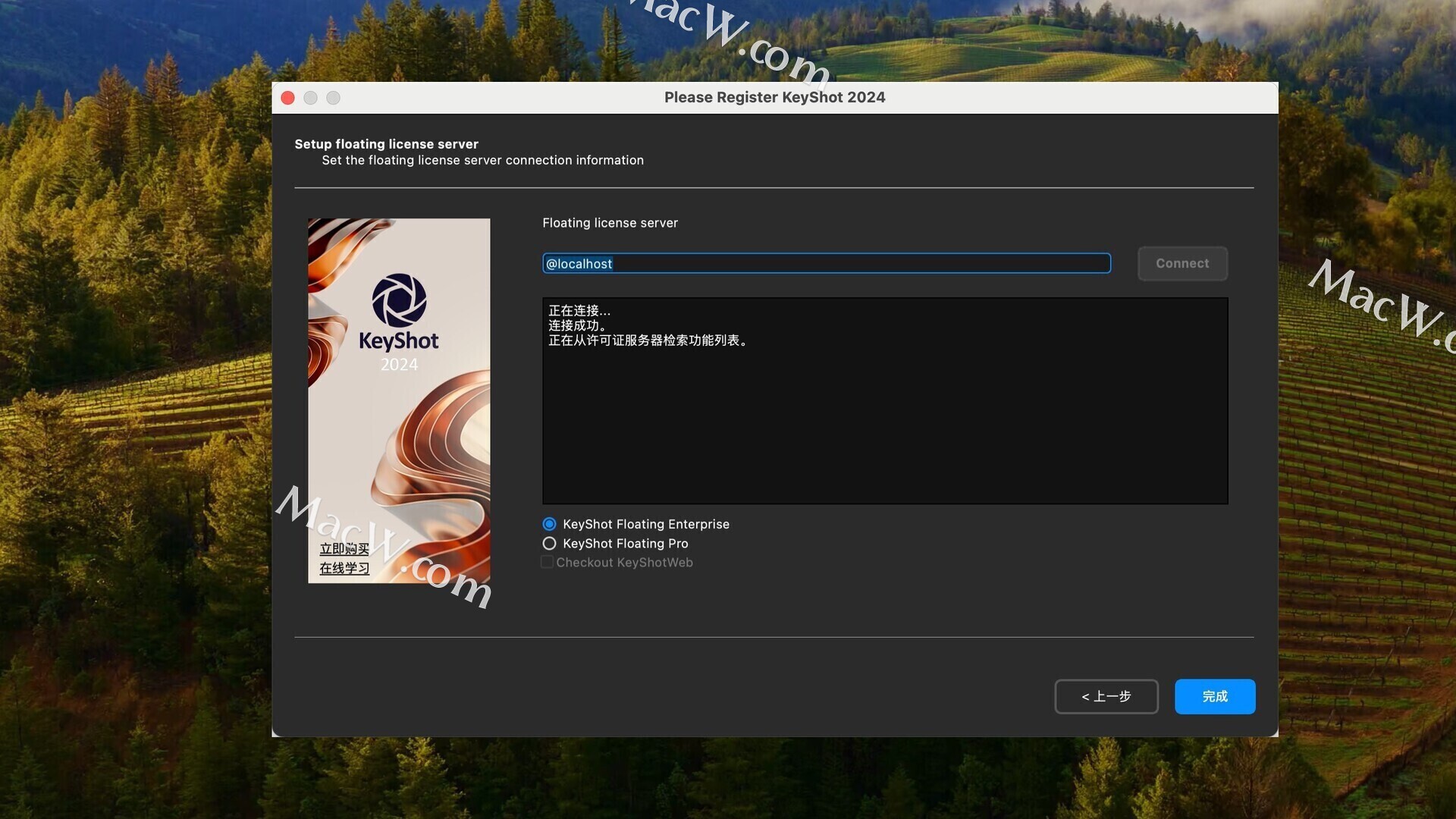Click the KeyShot aperture logo icon
Screen dimensions: 1456x819
pos(399,300)
